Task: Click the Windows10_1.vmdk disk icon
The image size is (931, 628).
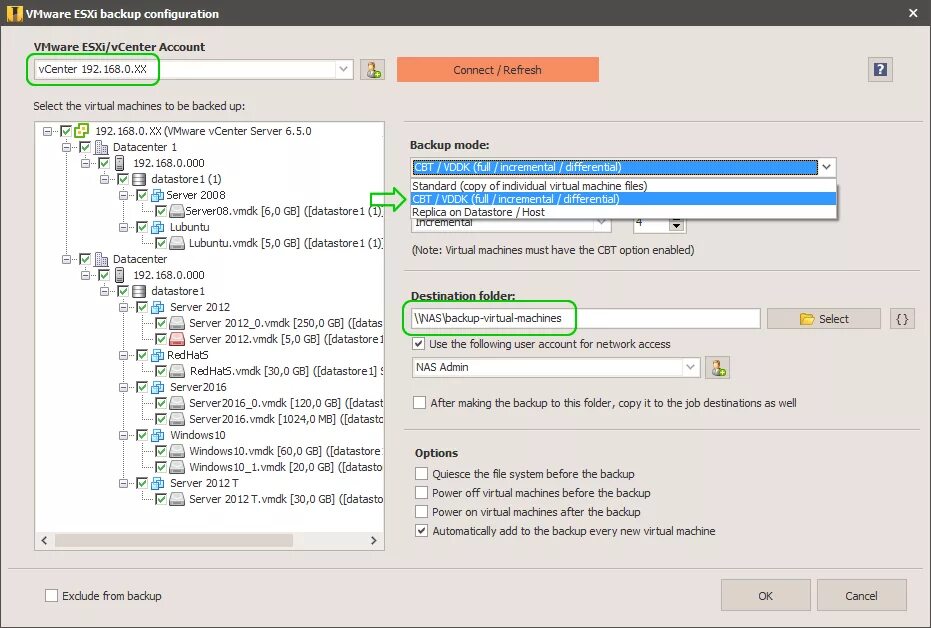Action: coord(176,467)
